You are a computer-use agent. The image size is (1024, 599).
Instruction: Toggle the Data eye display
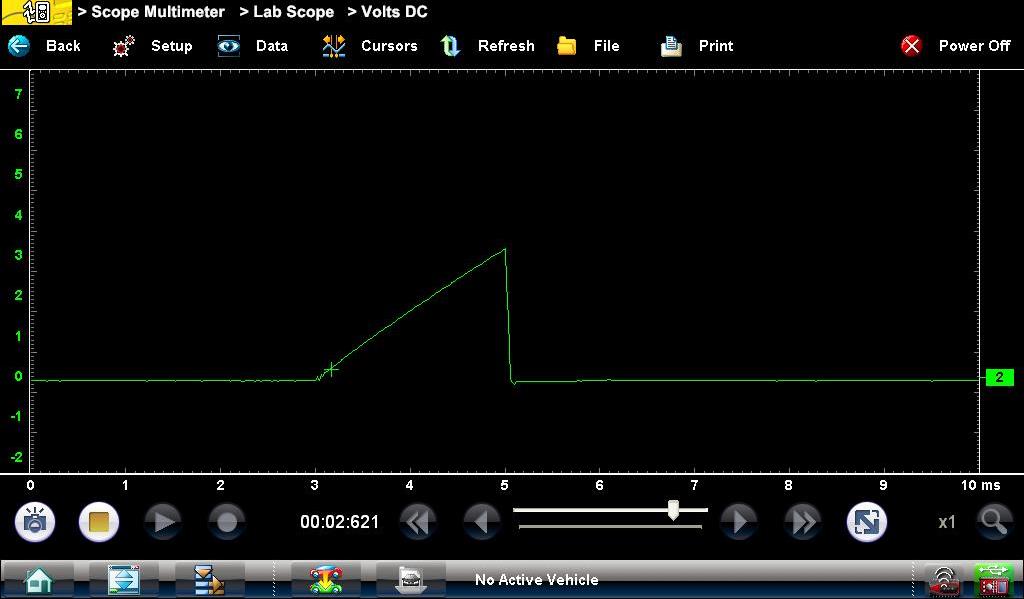pyautogui.click(x=229, y=46)
